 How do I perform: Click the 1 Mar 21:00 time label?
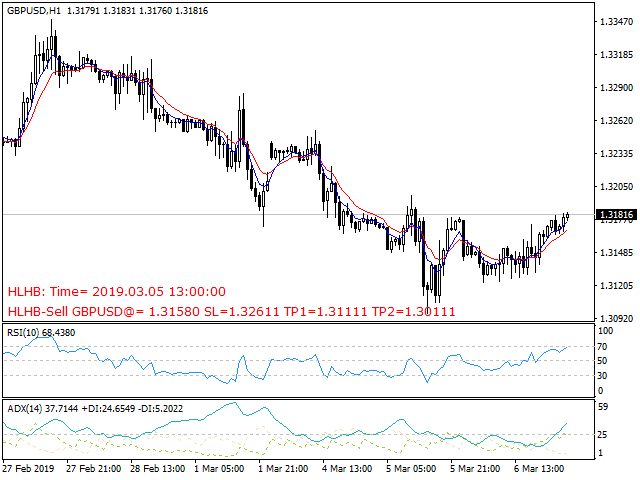pos(283,469)
